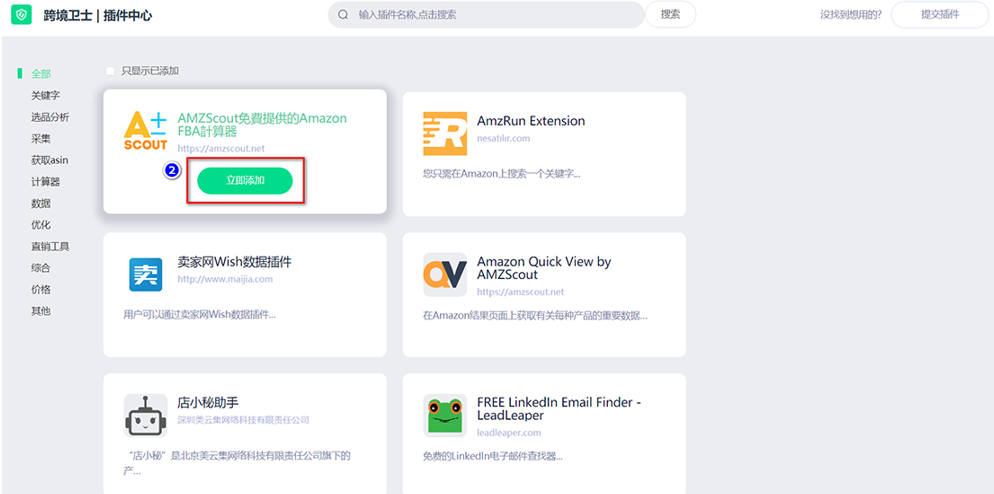This screenshot has width=994, height=494.
Task: Click the 立即添加 button
Action: tap(245, 181)
